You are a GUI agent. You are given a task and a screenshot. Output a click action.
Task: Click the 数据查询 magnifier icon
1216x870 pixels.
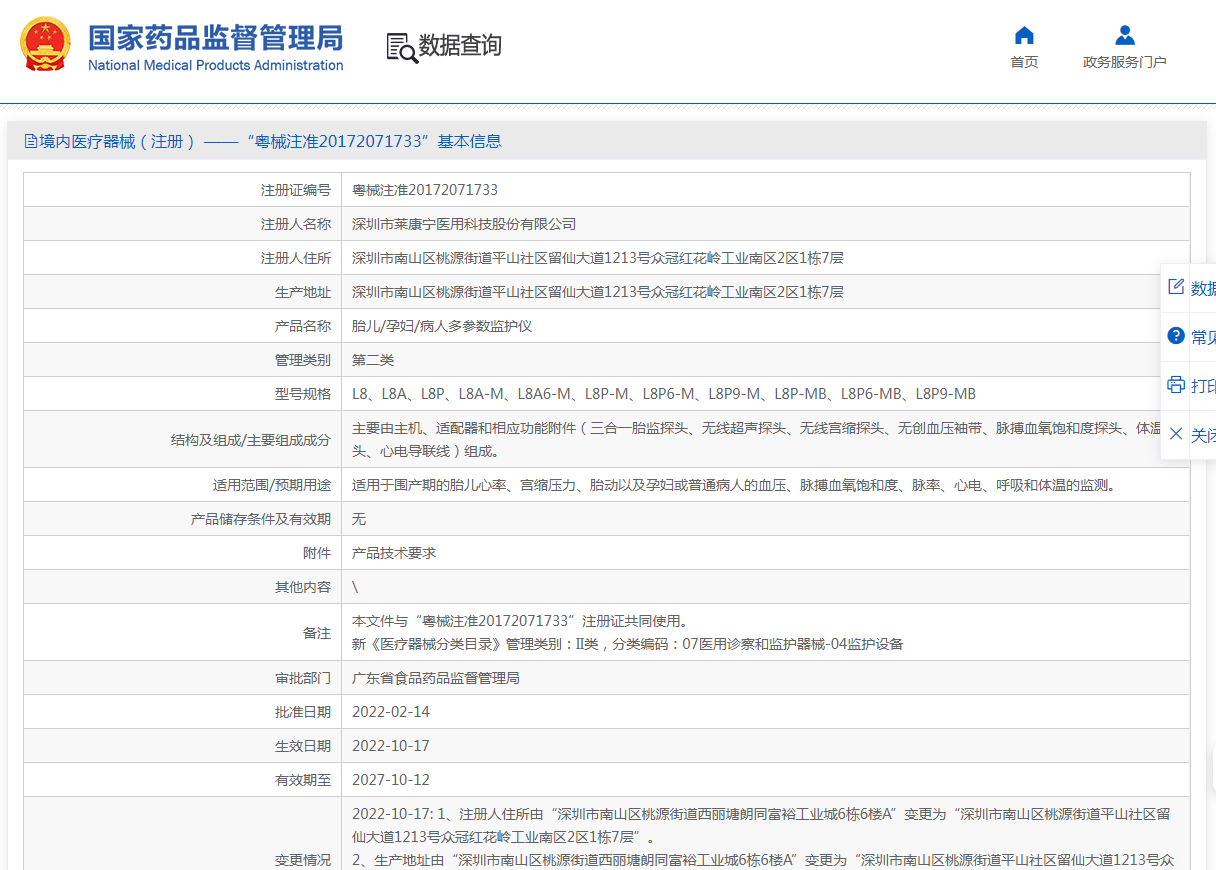click(x=402, y=47)
